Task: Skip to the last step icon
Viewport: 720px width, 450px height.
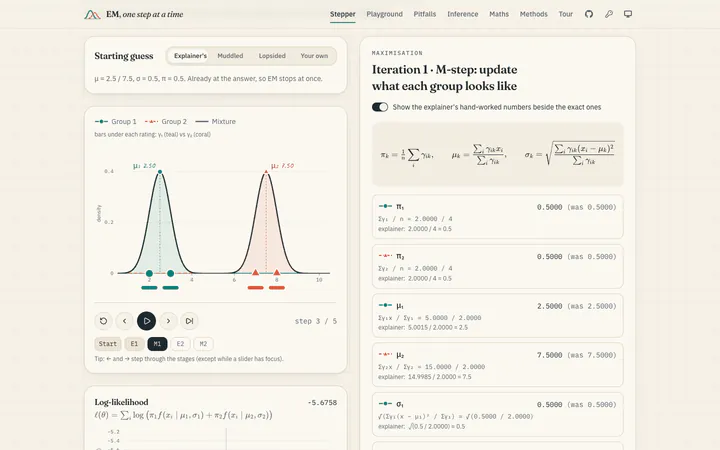Action: [x=189, y=321]
